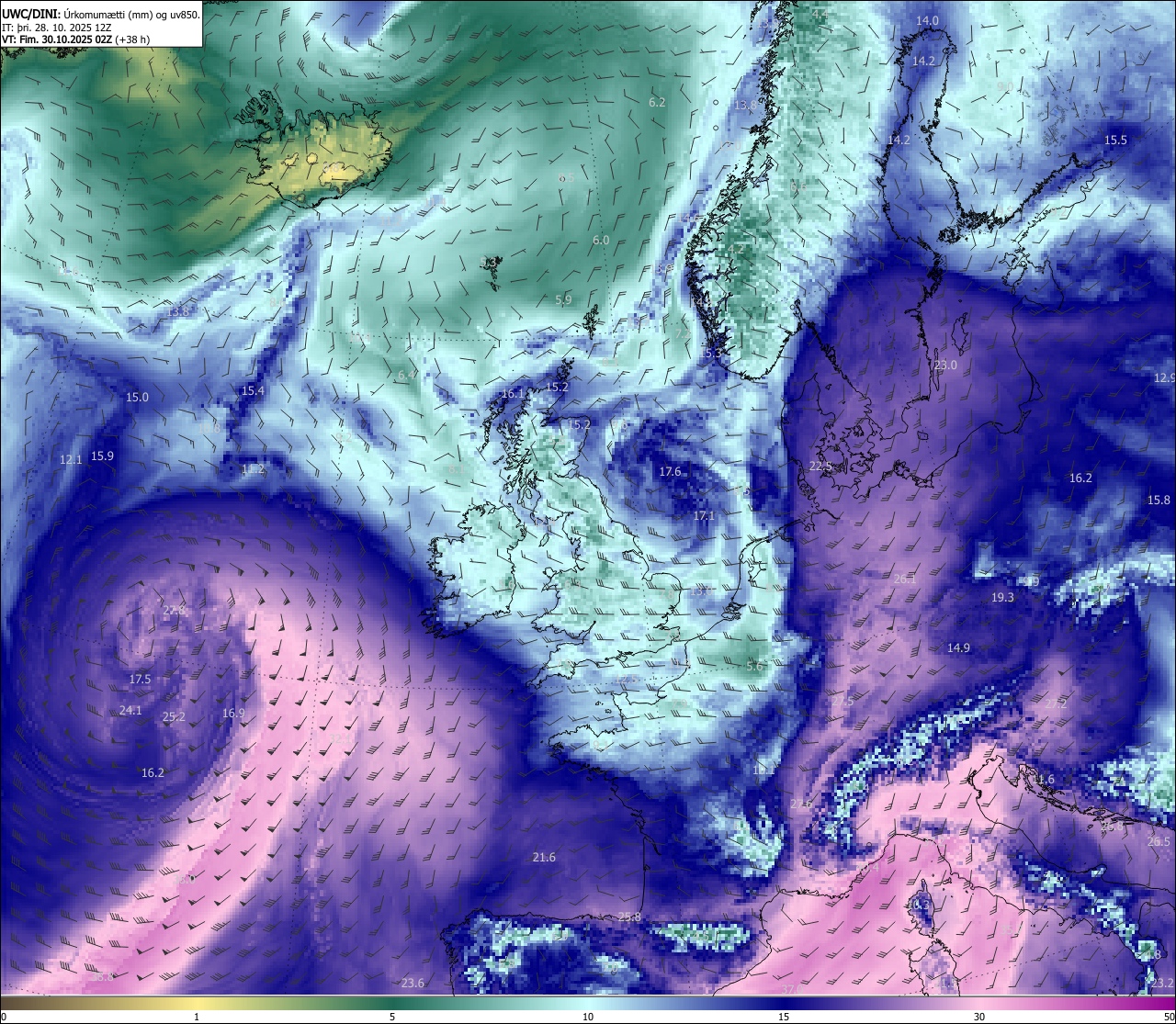Click the 15.8 value at right edge
This screenshot has height=1024, width=1176.
[1159, 500]
